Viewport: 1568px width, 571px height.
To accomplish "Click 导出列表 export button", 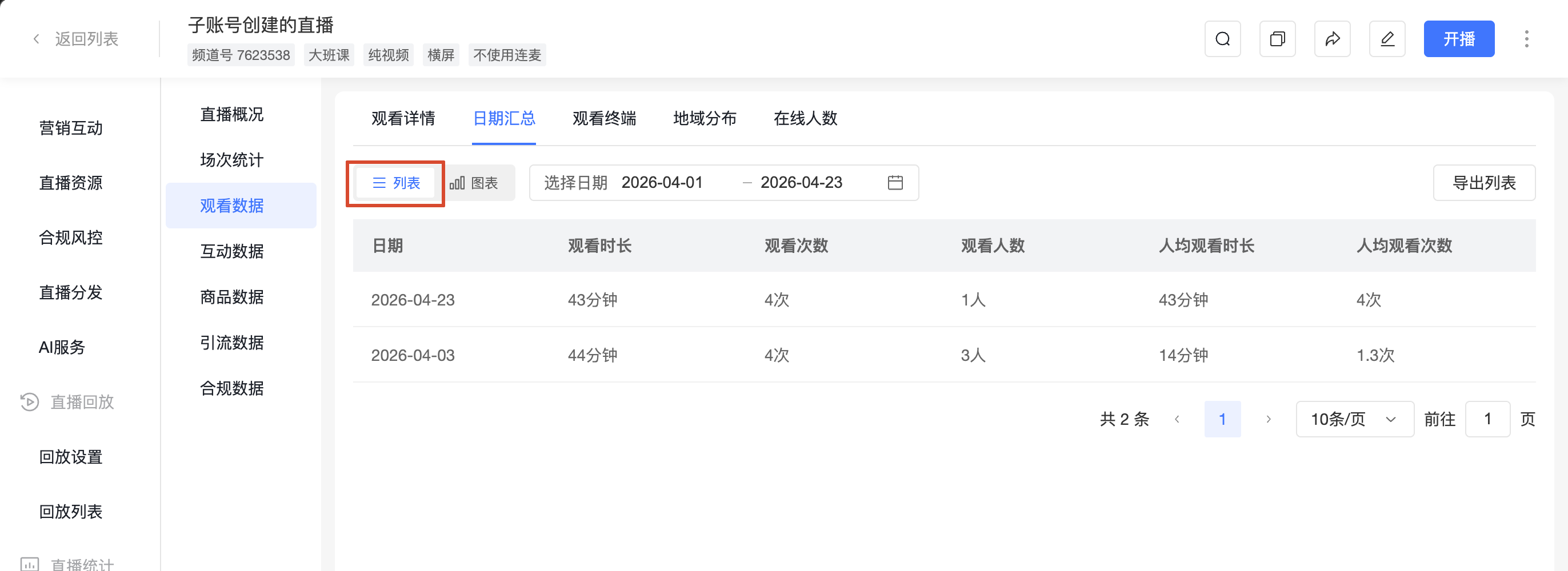I will coord(1484,183).
